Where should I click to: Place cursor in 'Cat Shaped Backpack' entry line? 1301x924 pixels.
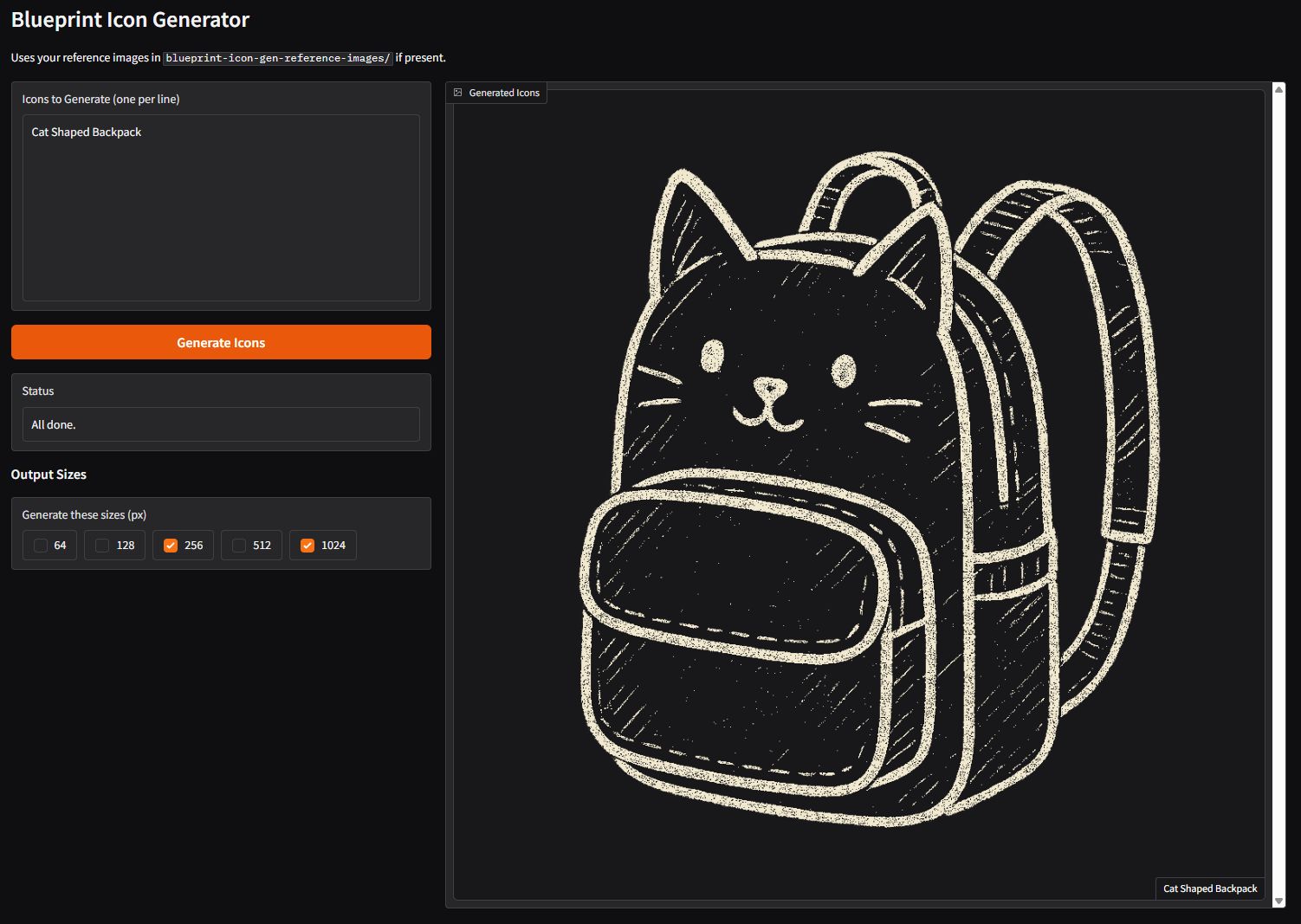[x=87, y=132]
